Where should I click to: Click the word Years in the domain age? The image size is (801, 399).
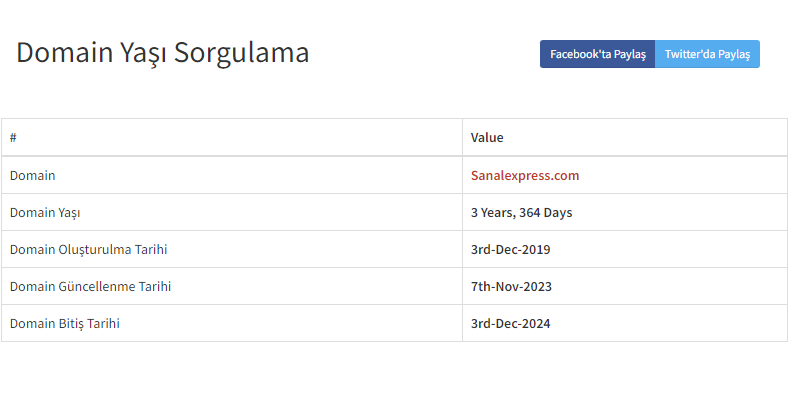[x=497, y=213]
